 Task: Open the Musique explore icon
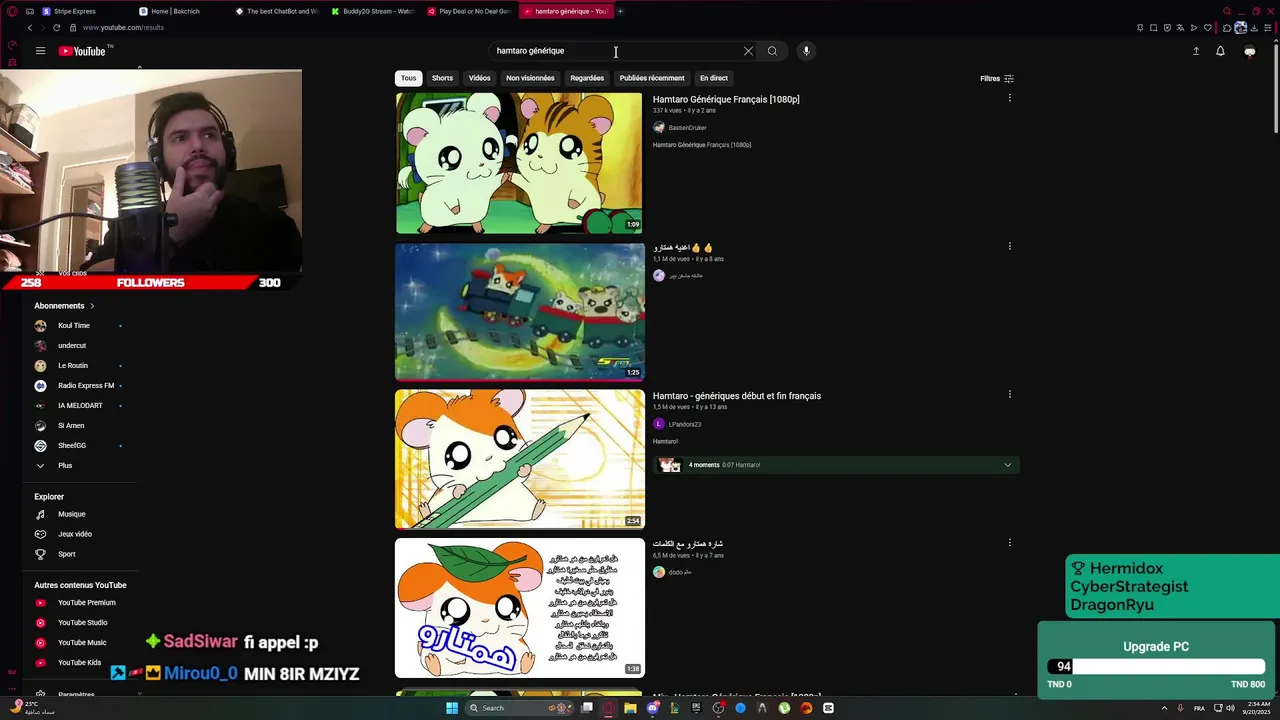tap(40, 514)
